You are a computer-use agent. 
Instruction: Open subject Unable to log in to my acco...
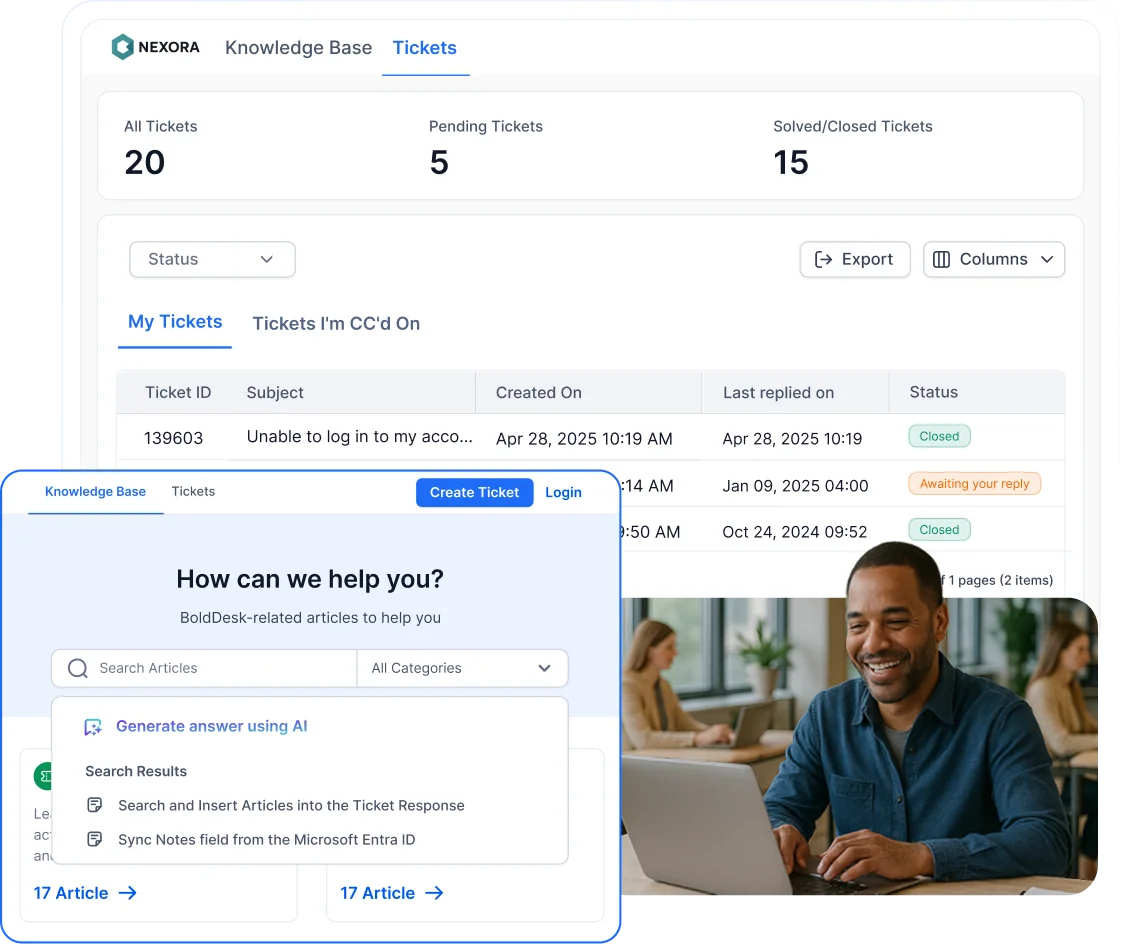coord(360,437)
